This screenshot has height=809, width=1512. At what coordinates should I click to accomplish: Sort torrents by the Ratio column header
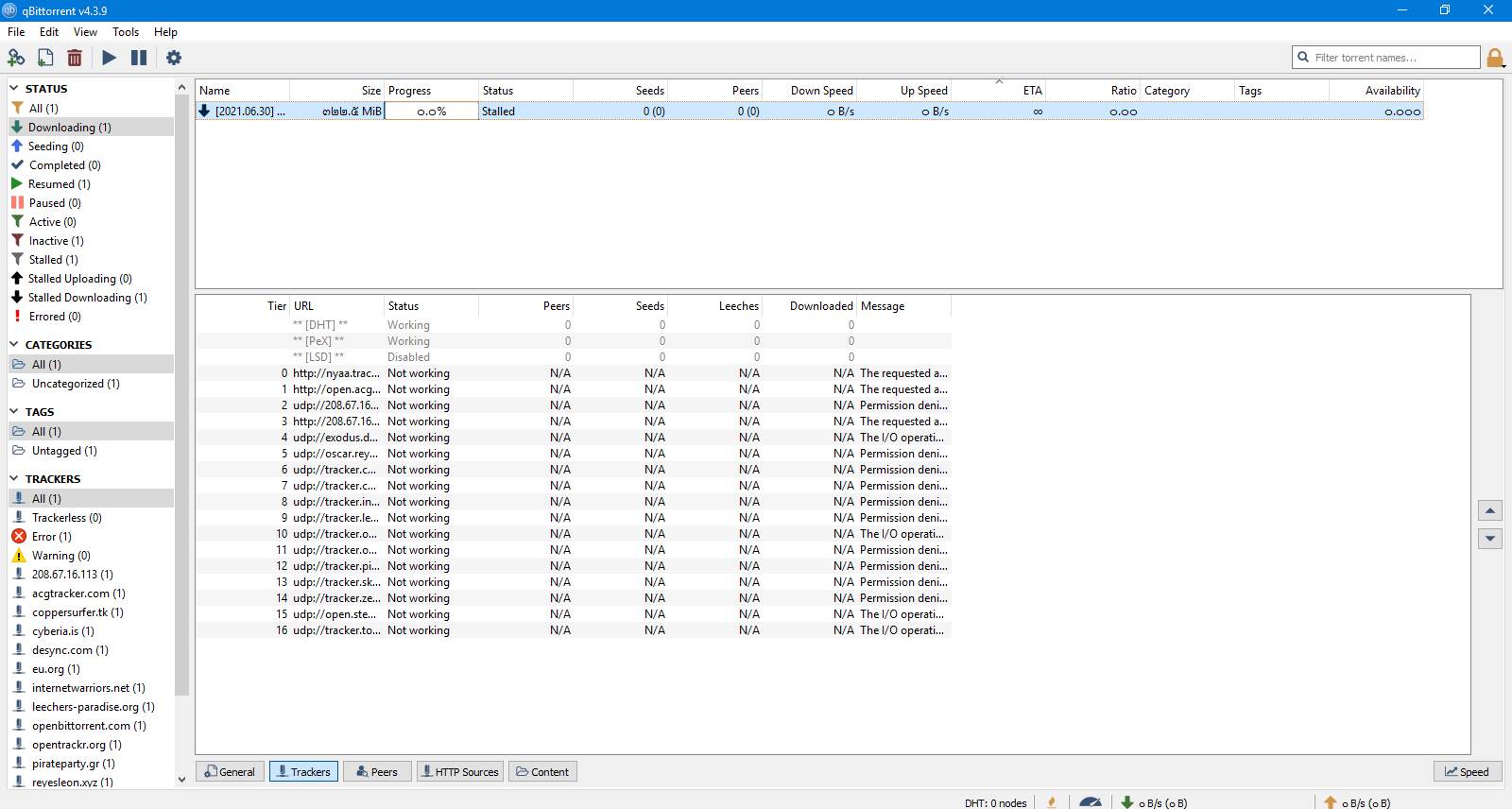1092,91
